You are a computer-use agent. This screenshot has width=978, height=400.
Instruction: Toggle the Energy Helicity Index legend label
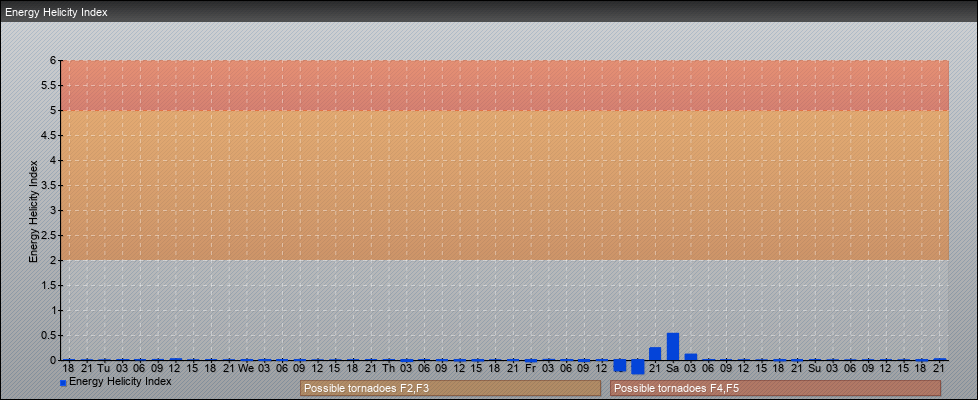(x=120, y=381)
